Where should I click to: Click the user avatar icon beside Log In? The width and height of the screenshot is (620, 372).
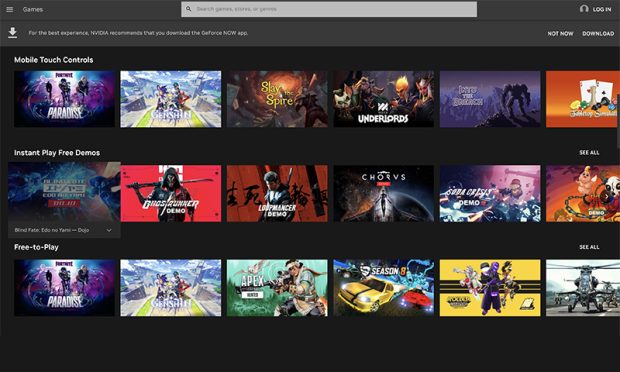pyautogui.click(x=584, y=9)
